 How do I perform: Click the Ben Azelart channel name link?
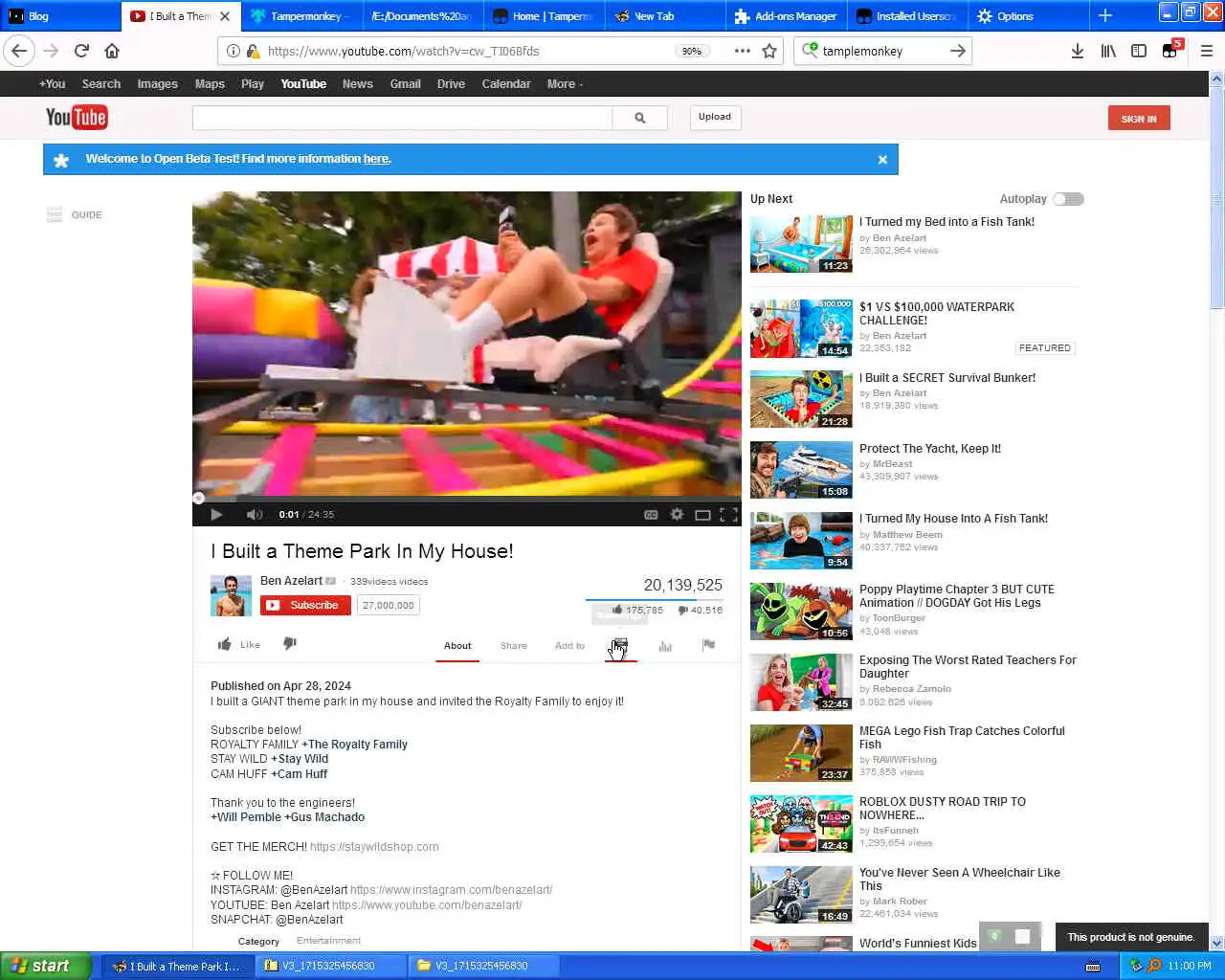pyautogui.click(x=291, y=581)
